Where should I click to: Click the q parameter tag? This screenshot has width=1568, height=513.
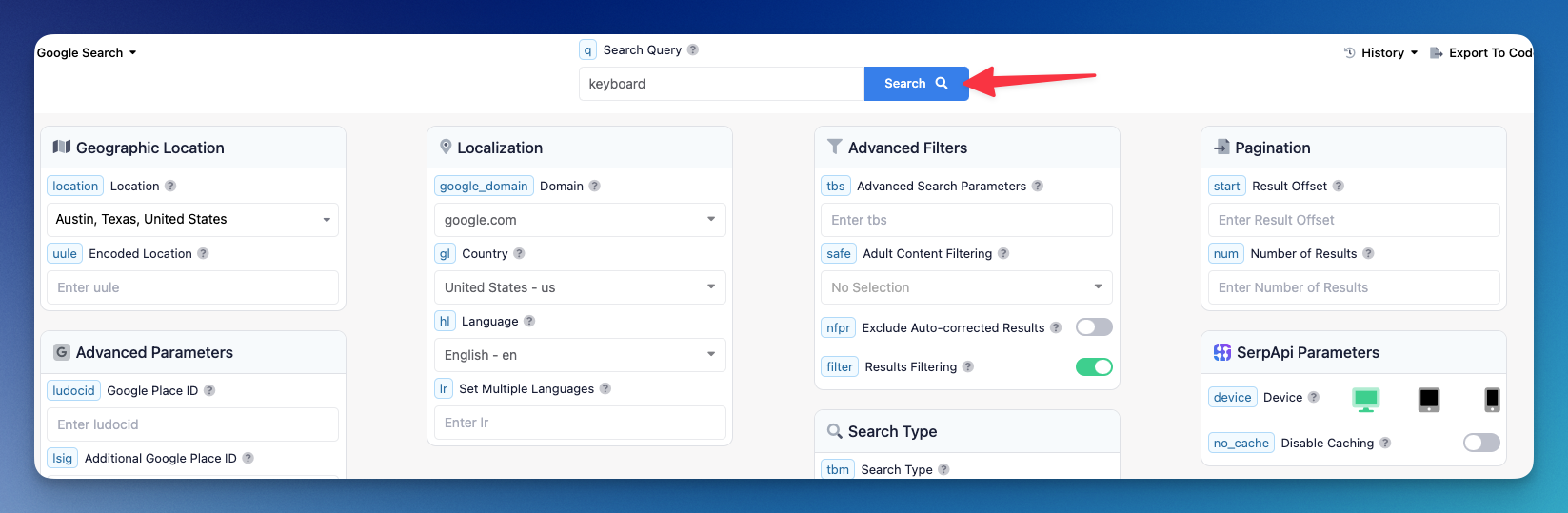click(x=588, y=49)
